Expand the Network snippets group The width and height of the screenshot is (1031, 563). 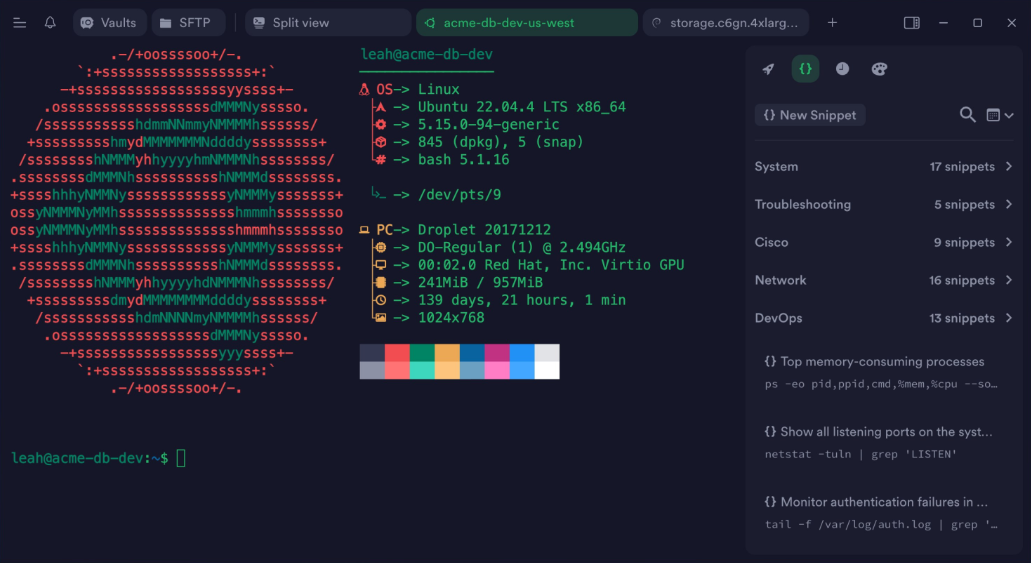pyautogui.click(x=884, y=280)
